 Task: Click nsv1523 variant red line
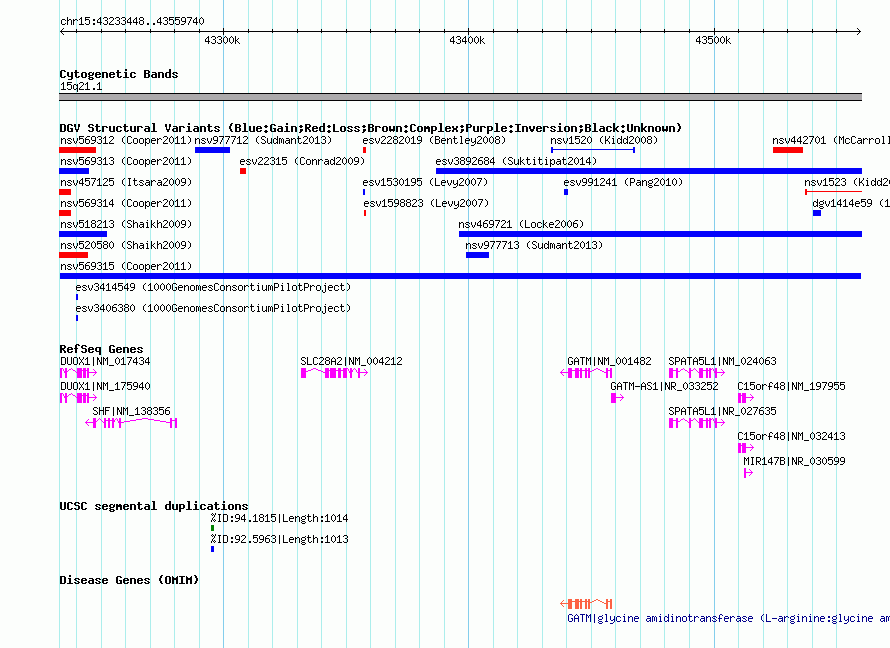(833, 192)
